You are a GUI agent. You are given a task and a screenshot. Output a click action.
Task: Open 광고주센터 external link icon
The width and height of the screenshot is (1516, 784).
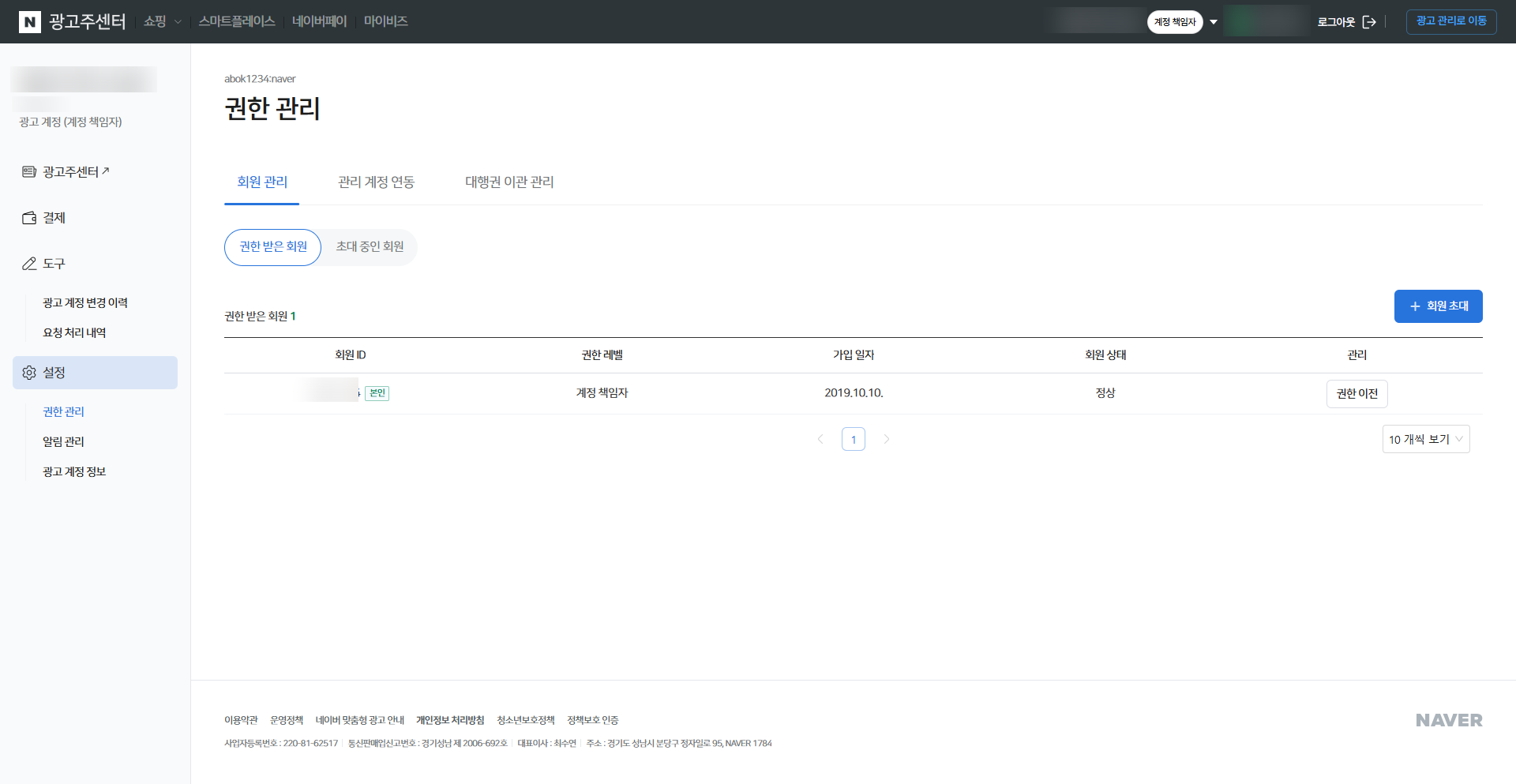(106, 171)
